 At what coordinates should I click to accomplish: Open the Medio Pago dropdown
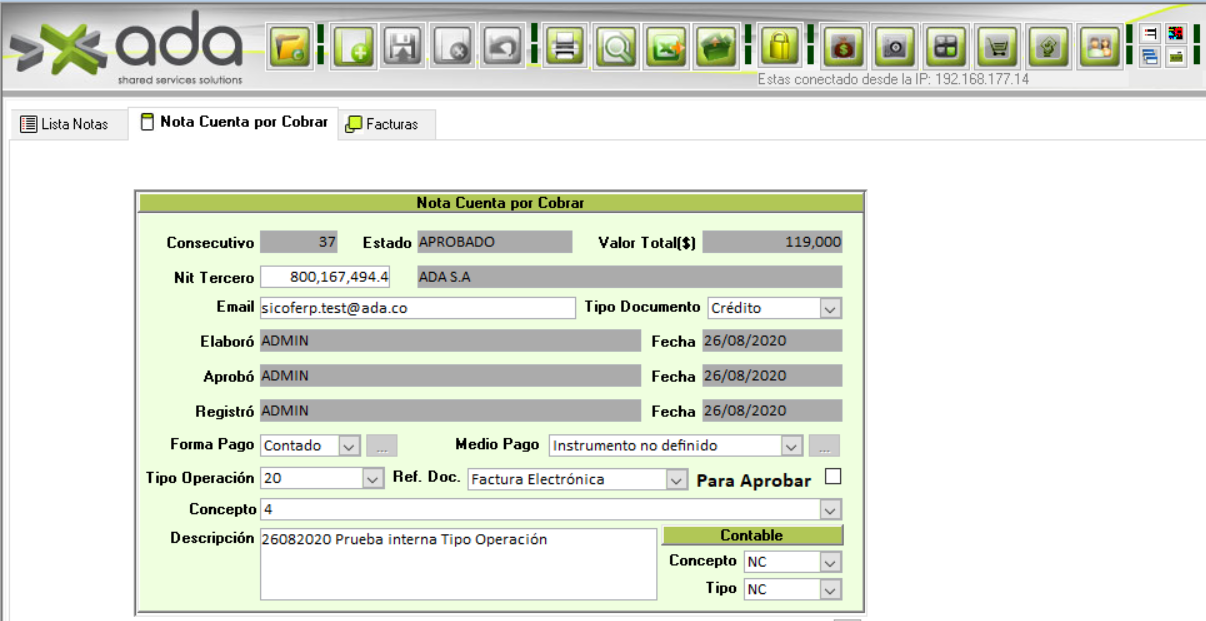[x=791, y=446]
